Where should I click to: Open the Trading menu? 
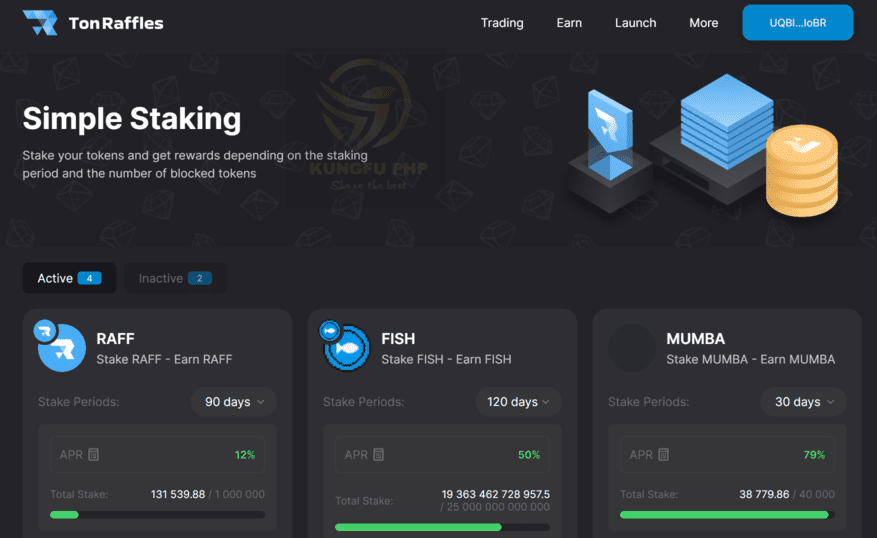point(502,23)
